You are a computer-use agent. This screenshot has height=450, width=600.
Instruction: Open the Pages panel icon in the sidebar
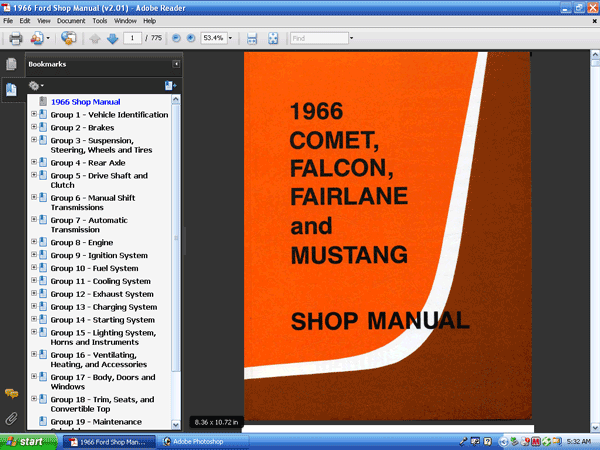(x=11, y=64)
